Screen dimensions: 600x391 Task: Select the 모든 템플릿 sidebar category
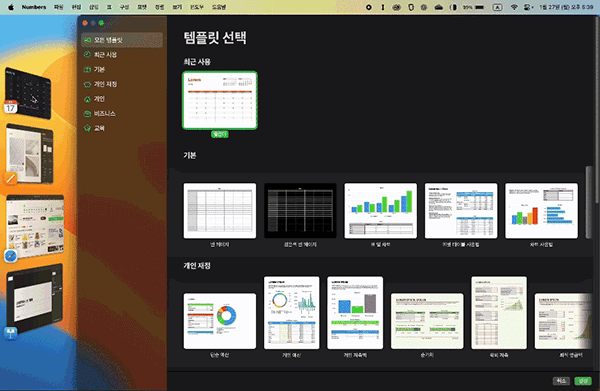122,40
